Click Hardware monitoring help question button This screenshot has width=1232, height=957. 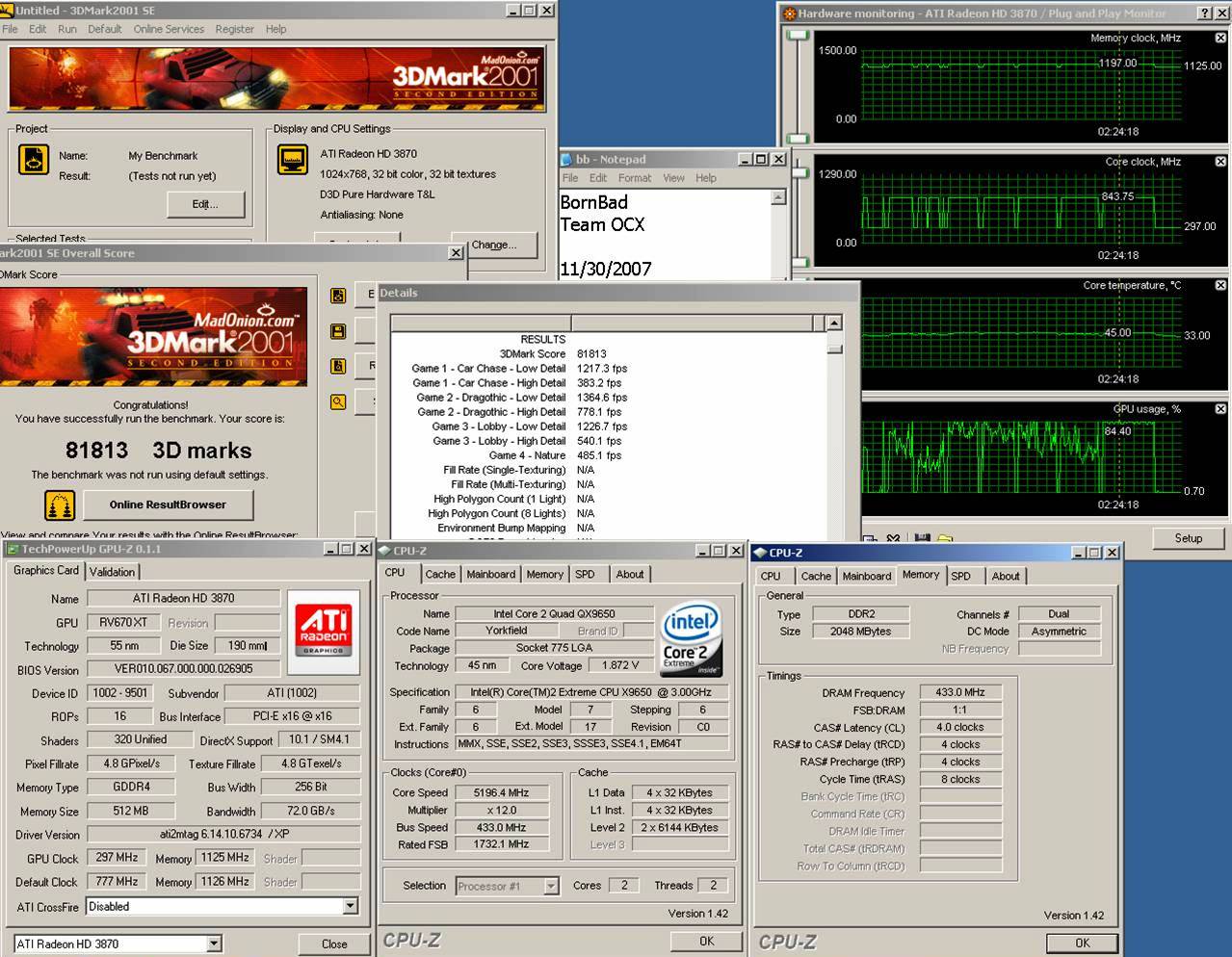point(1205,13)
